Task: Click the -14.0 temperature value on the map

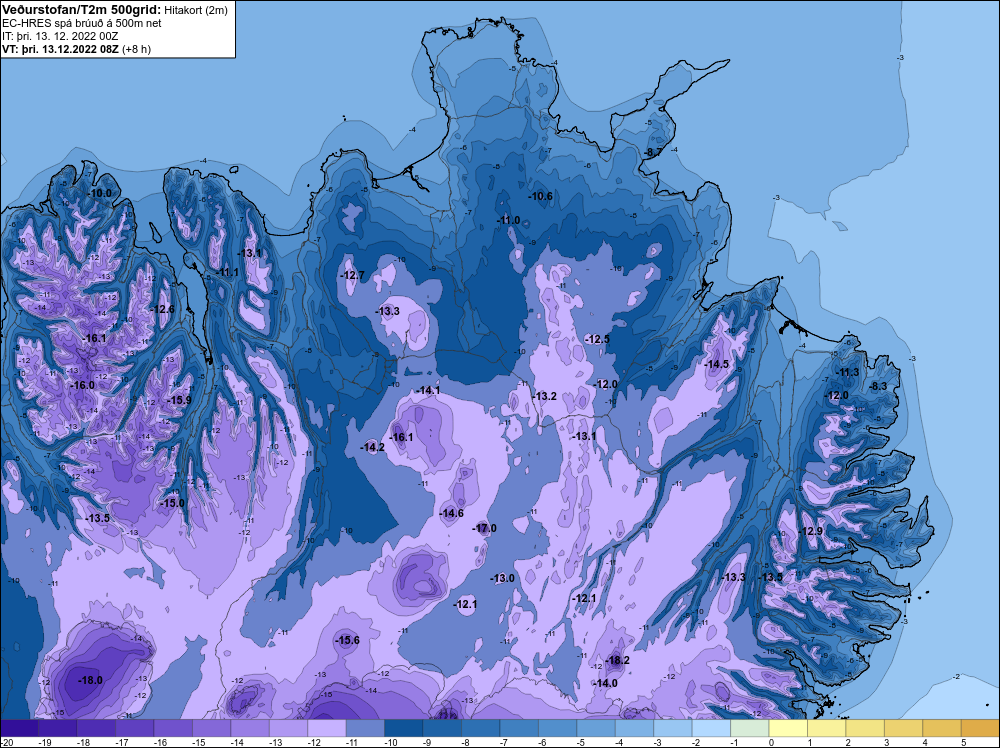Action: [x=606, y=683]
